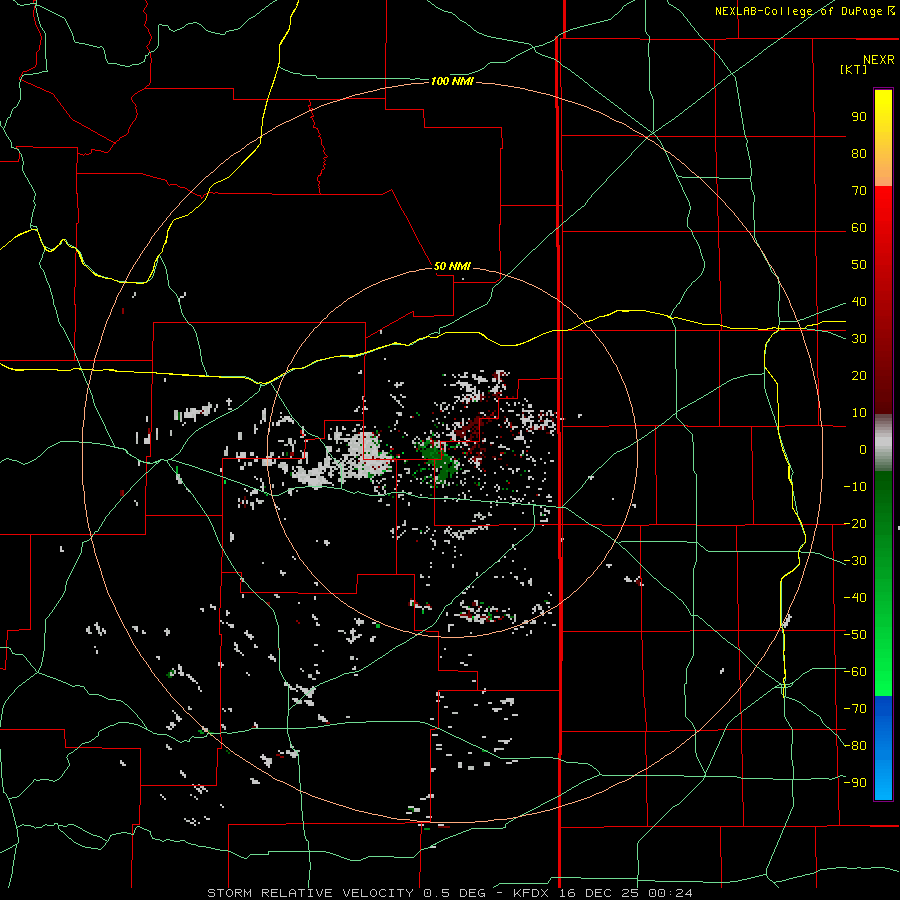Click the 50 value on the velocity scale
This screenshot has width=900, height=900.
[859, 265]
